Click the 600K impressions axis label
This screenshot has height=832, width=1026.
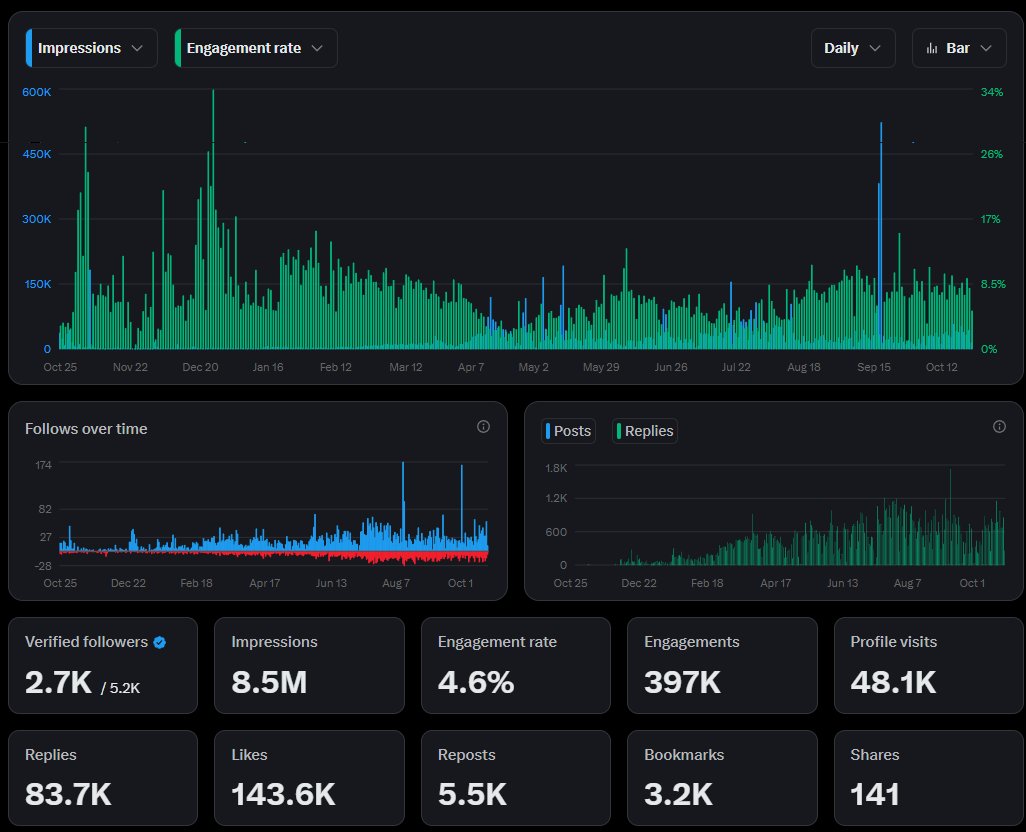37,92
